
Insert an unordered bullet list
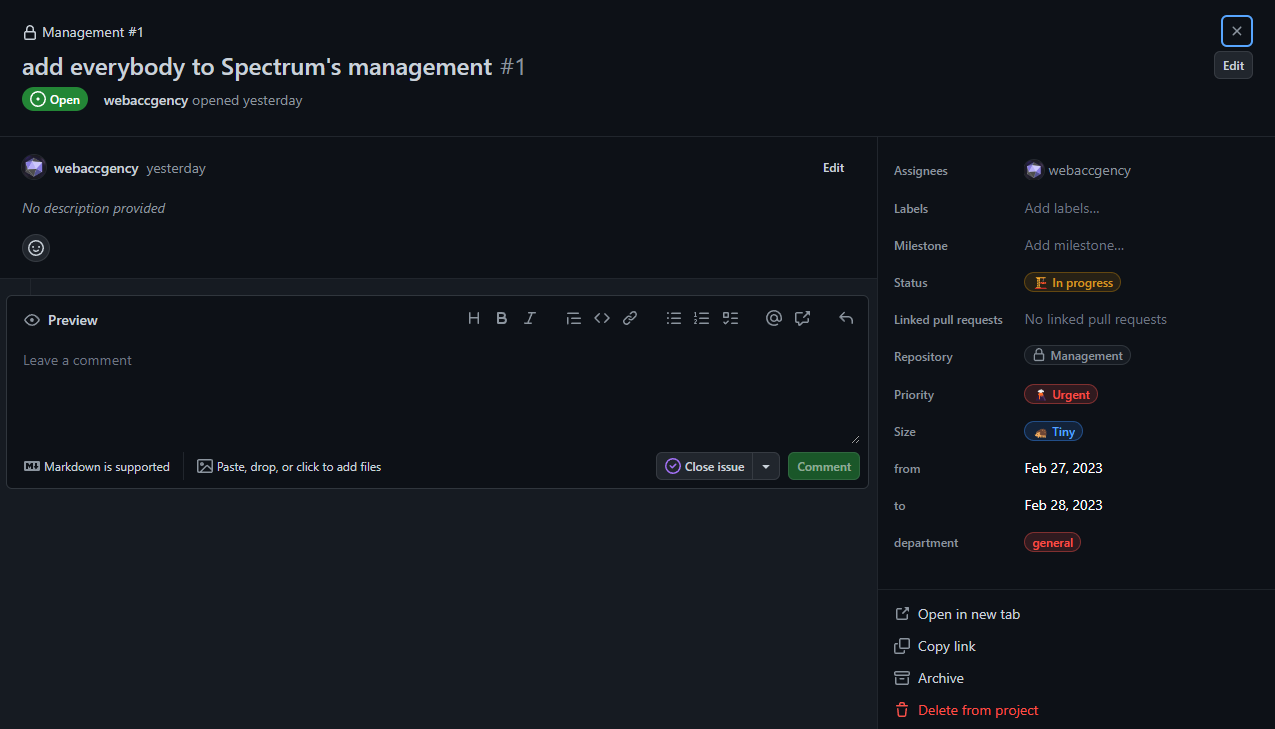674,319
